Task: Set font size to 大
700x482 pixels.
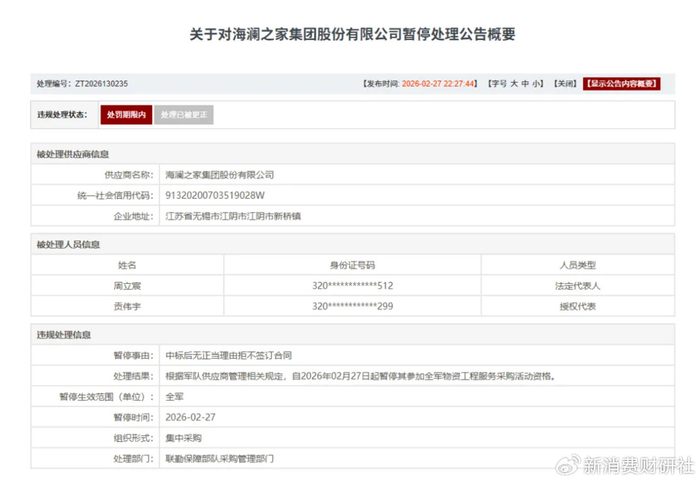Action: 514,84
